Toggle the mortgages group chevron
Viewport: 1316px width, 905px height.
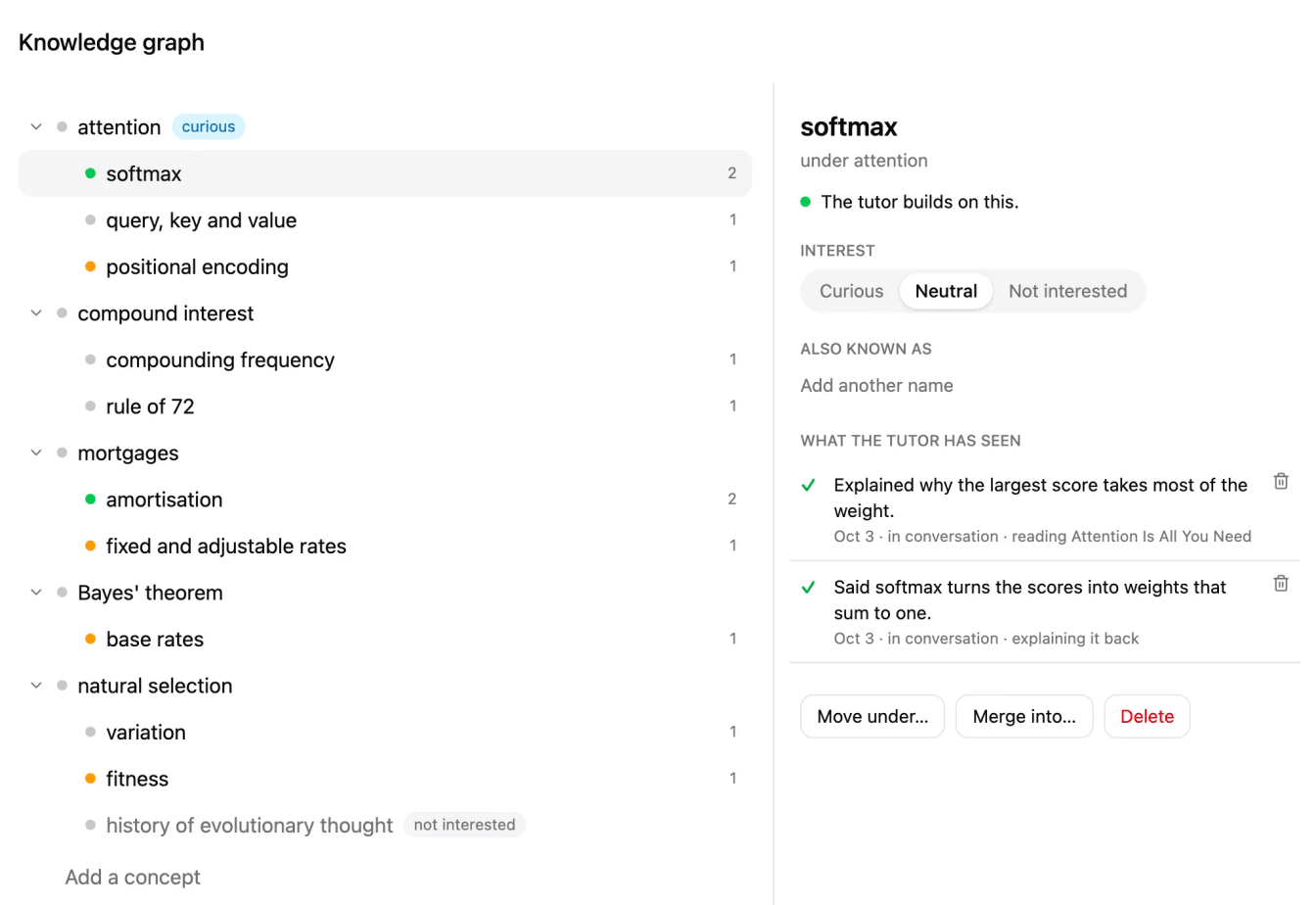pos(36,453)
